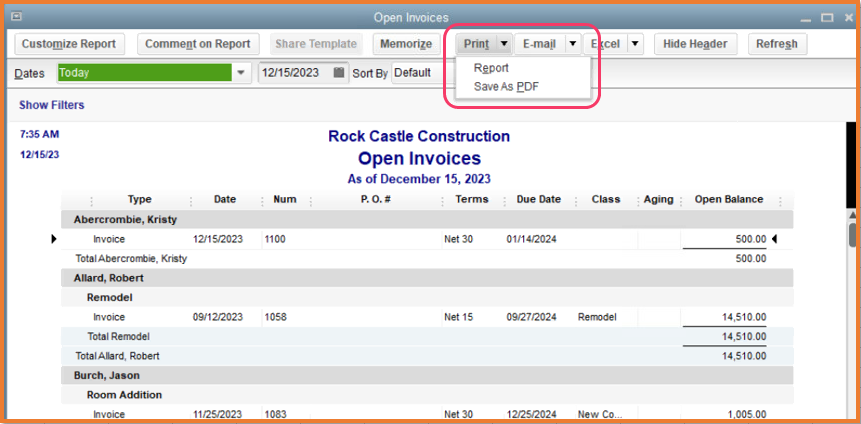Click the Share Template button
This screenshot has height=424, width=861.
316,44
